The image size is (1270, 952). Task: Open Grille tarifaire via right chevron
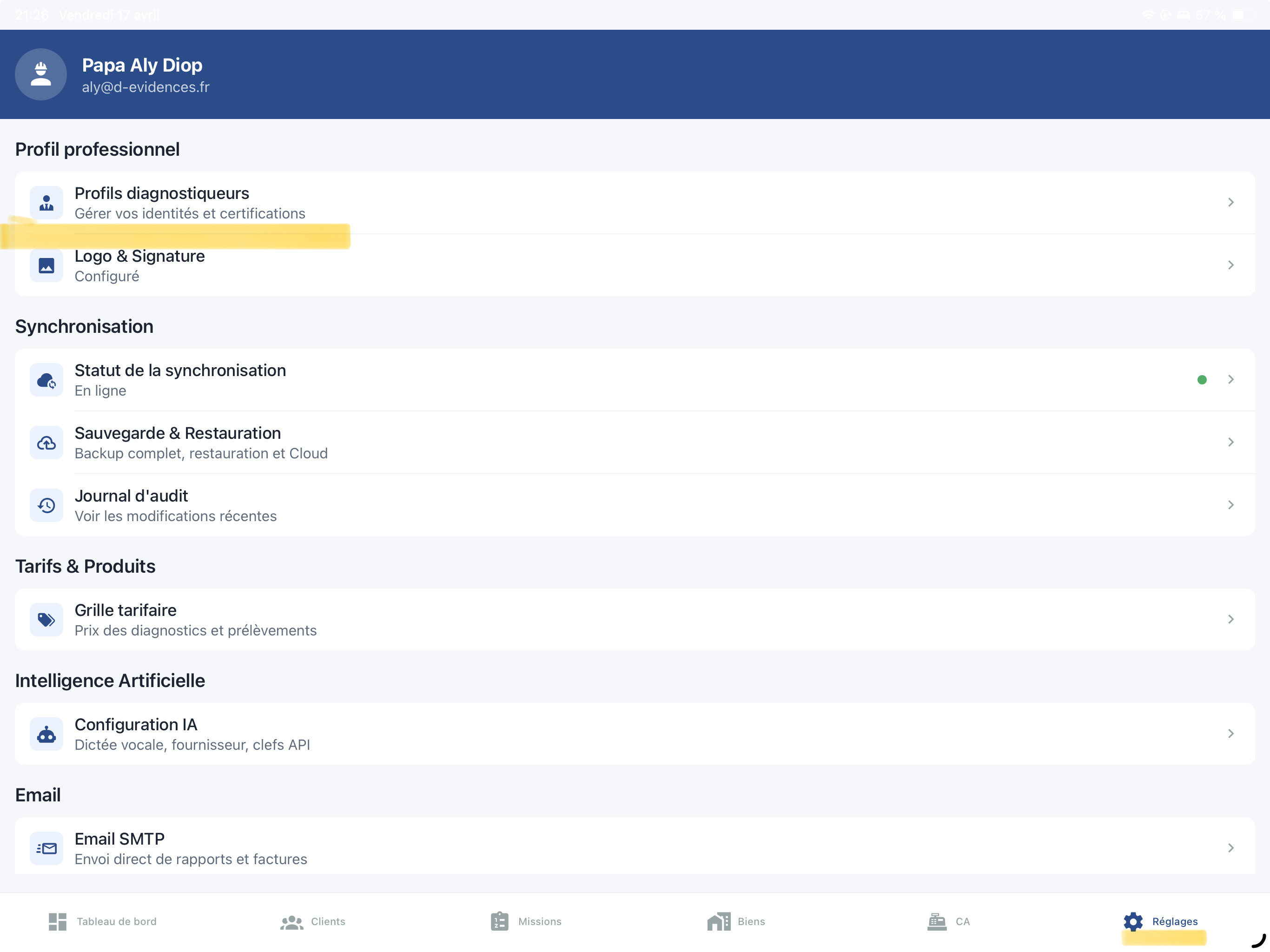tap(1230, 620)
